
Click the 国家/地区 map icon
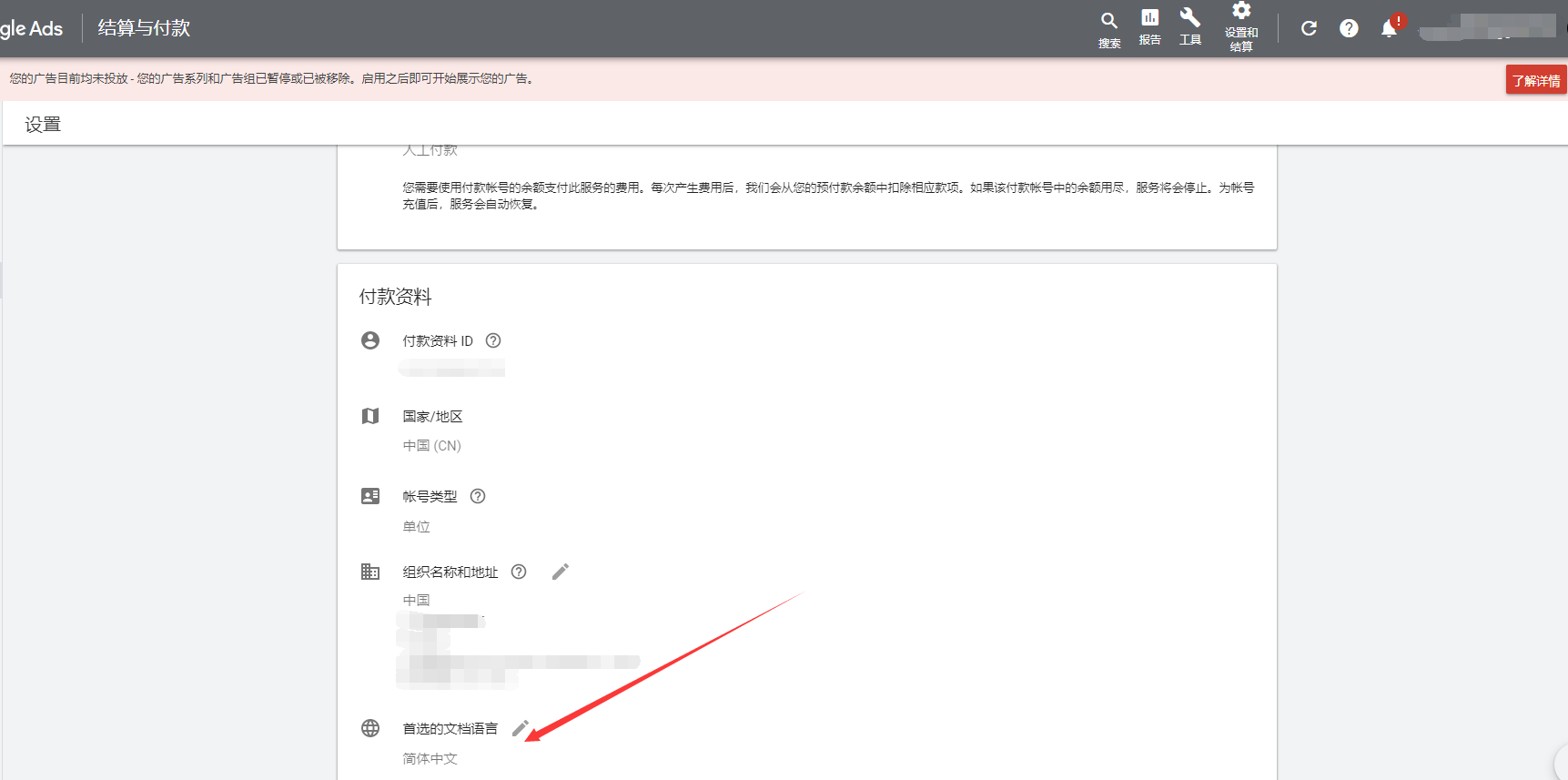click(370, 416)
